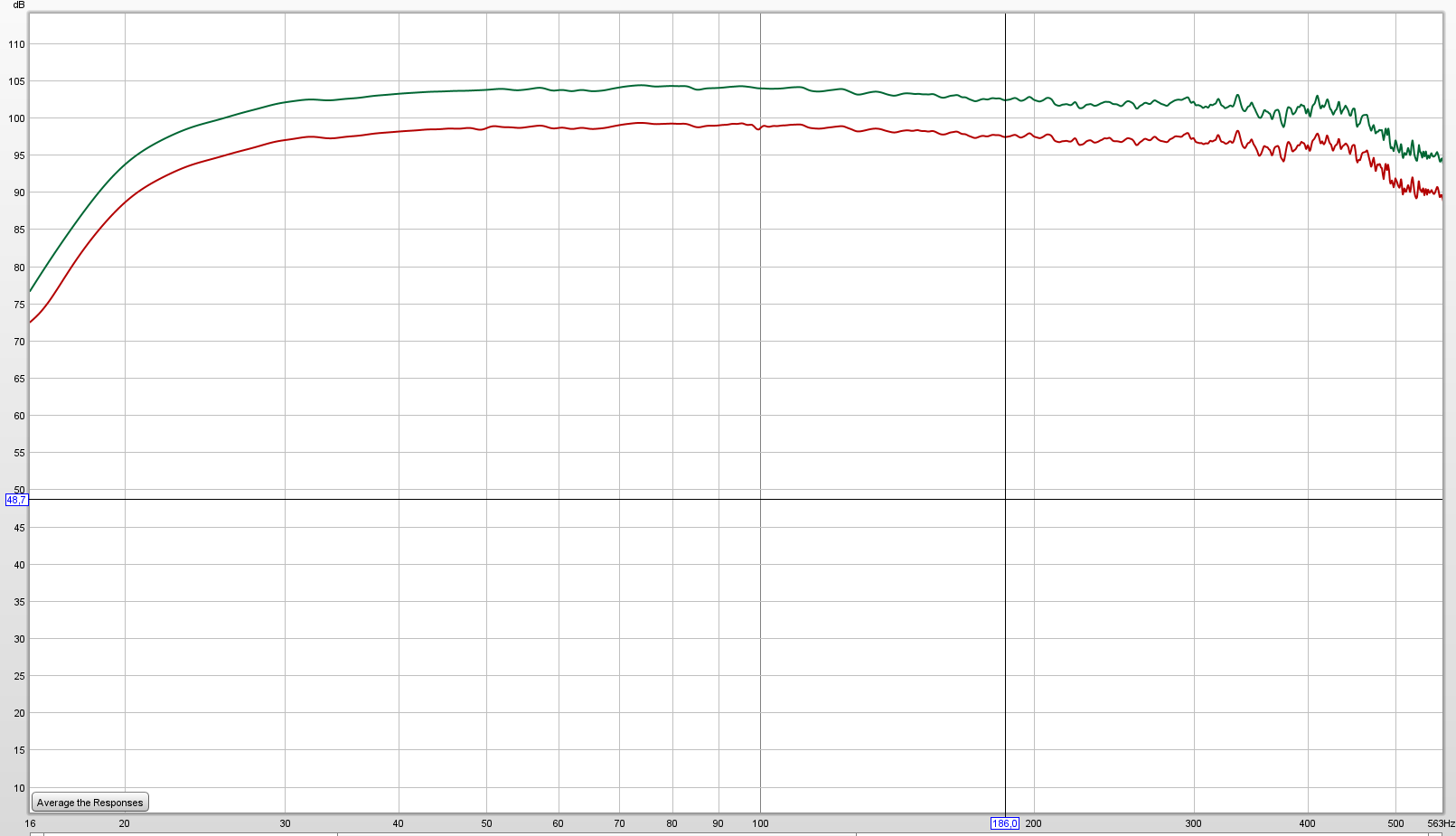Click the green curve at the 100 Hz gridline
Image resolution: width=1456 pixels, height=836 pixels.
[760, 89]
